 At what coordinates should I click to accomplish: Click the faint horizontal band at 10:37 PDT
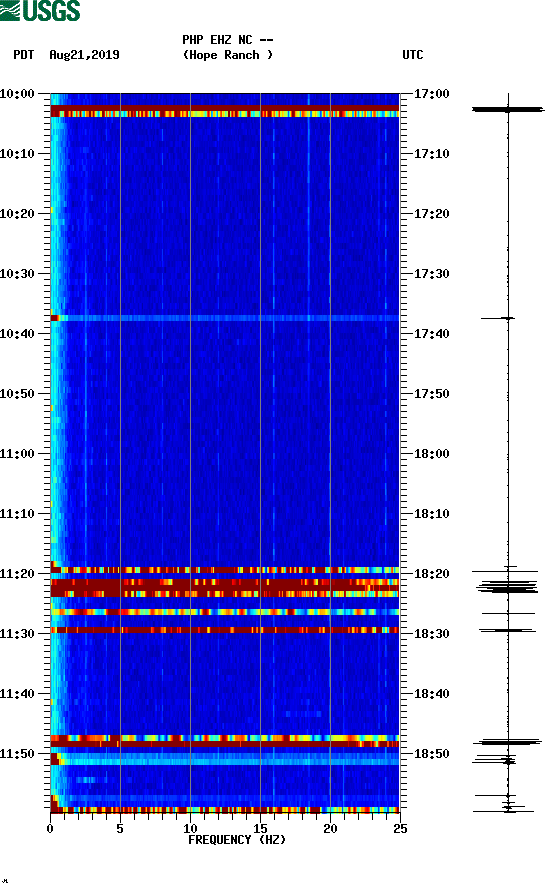click(x=225, y=318)
